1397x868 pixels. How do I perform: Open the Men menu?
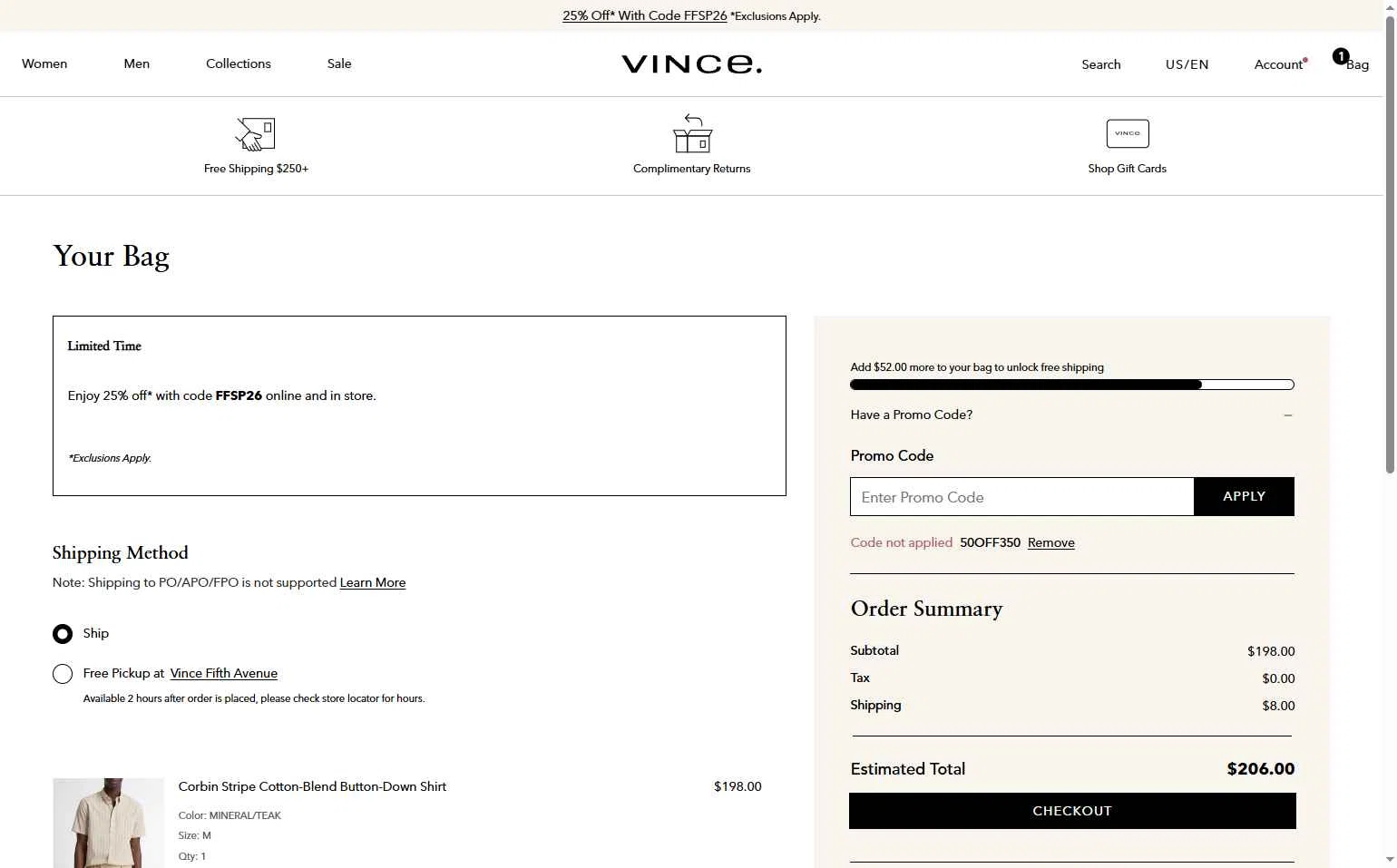137,63
